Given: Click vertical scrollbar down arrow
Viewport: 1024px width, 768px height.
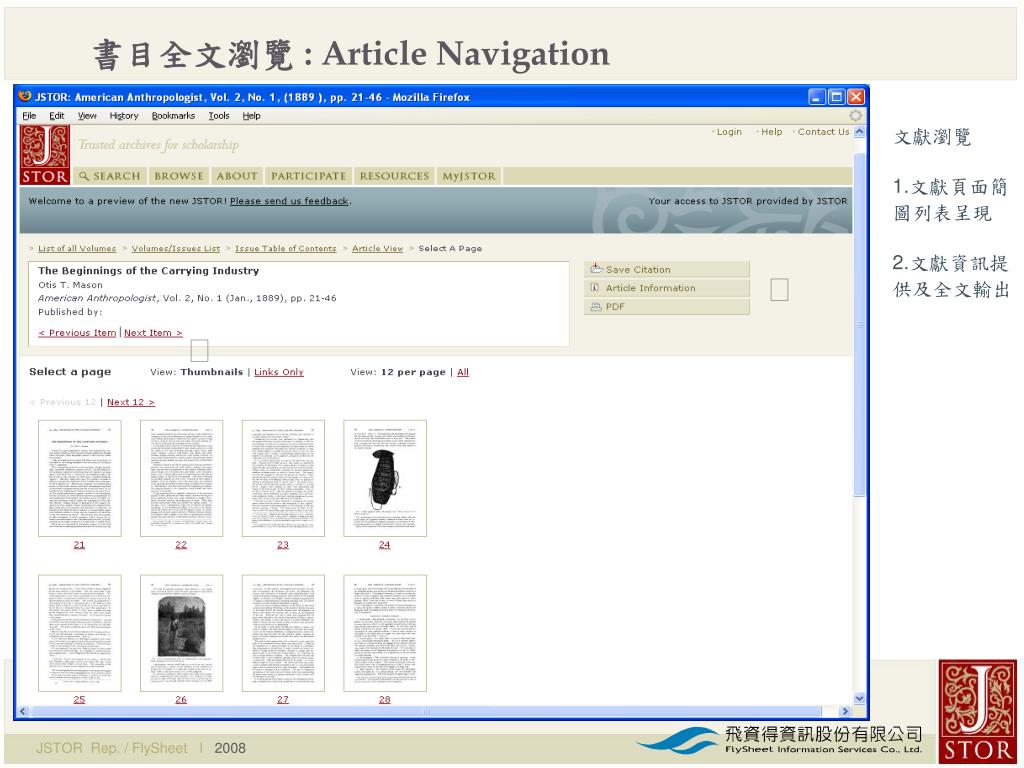Looking at the screenshot, I should [859, 698].
